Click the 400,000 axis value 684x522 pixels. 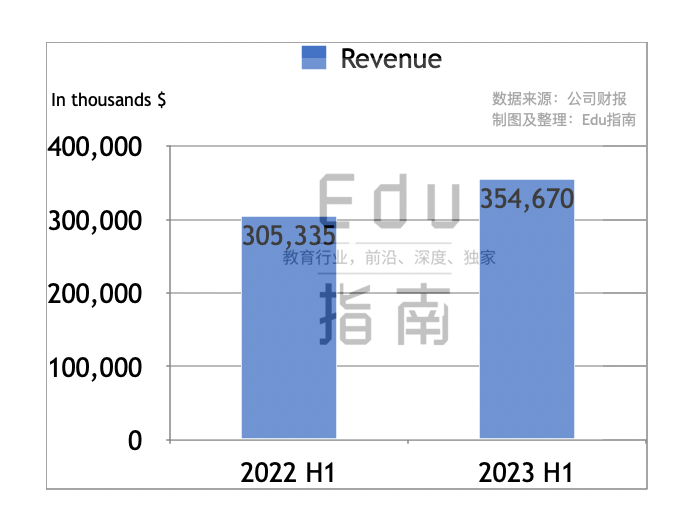(95, 147)
